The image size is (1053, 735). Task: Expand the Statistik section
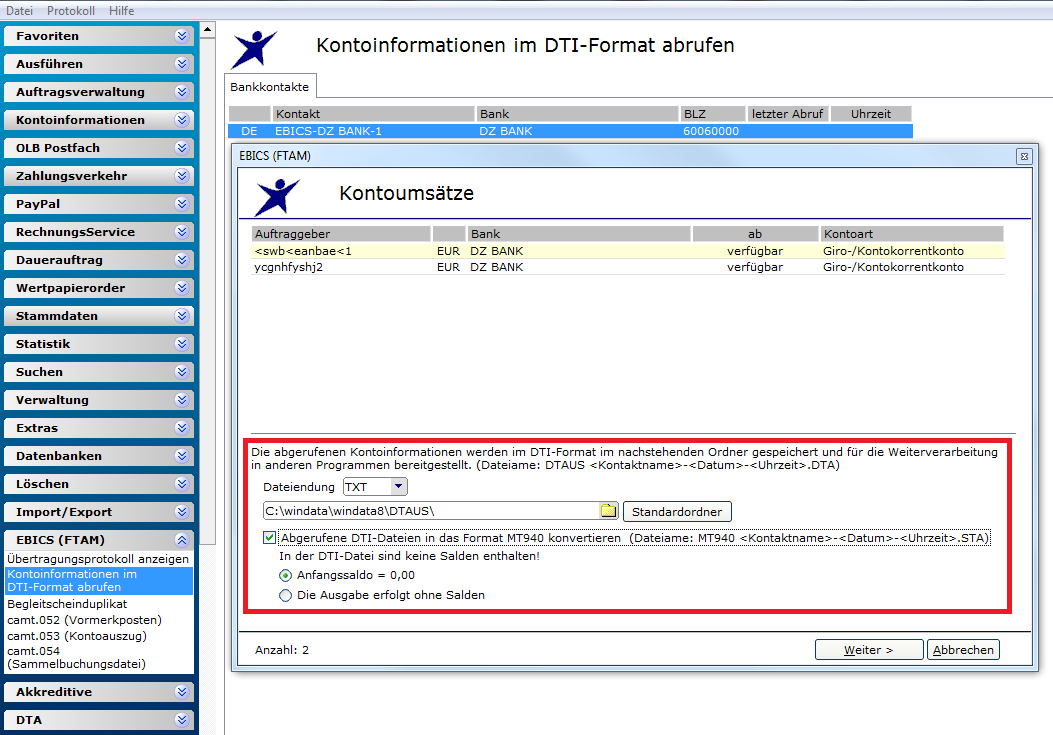click(x=99, y=344)
